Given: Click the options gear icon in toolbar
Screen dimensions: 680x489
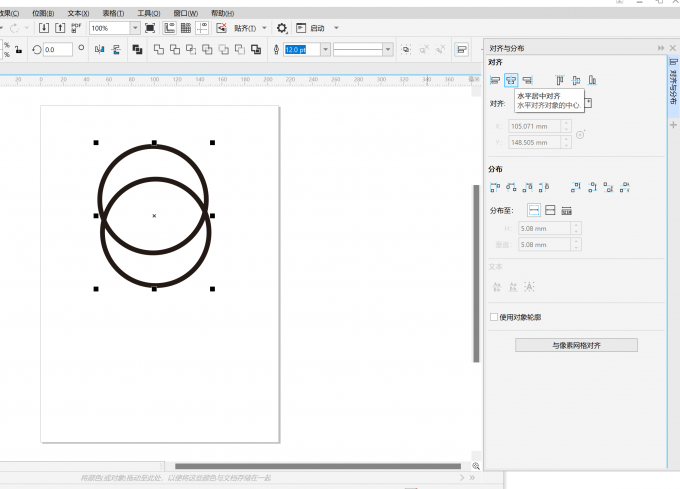Looking at the screenshot, I should [x=281, y=28].
